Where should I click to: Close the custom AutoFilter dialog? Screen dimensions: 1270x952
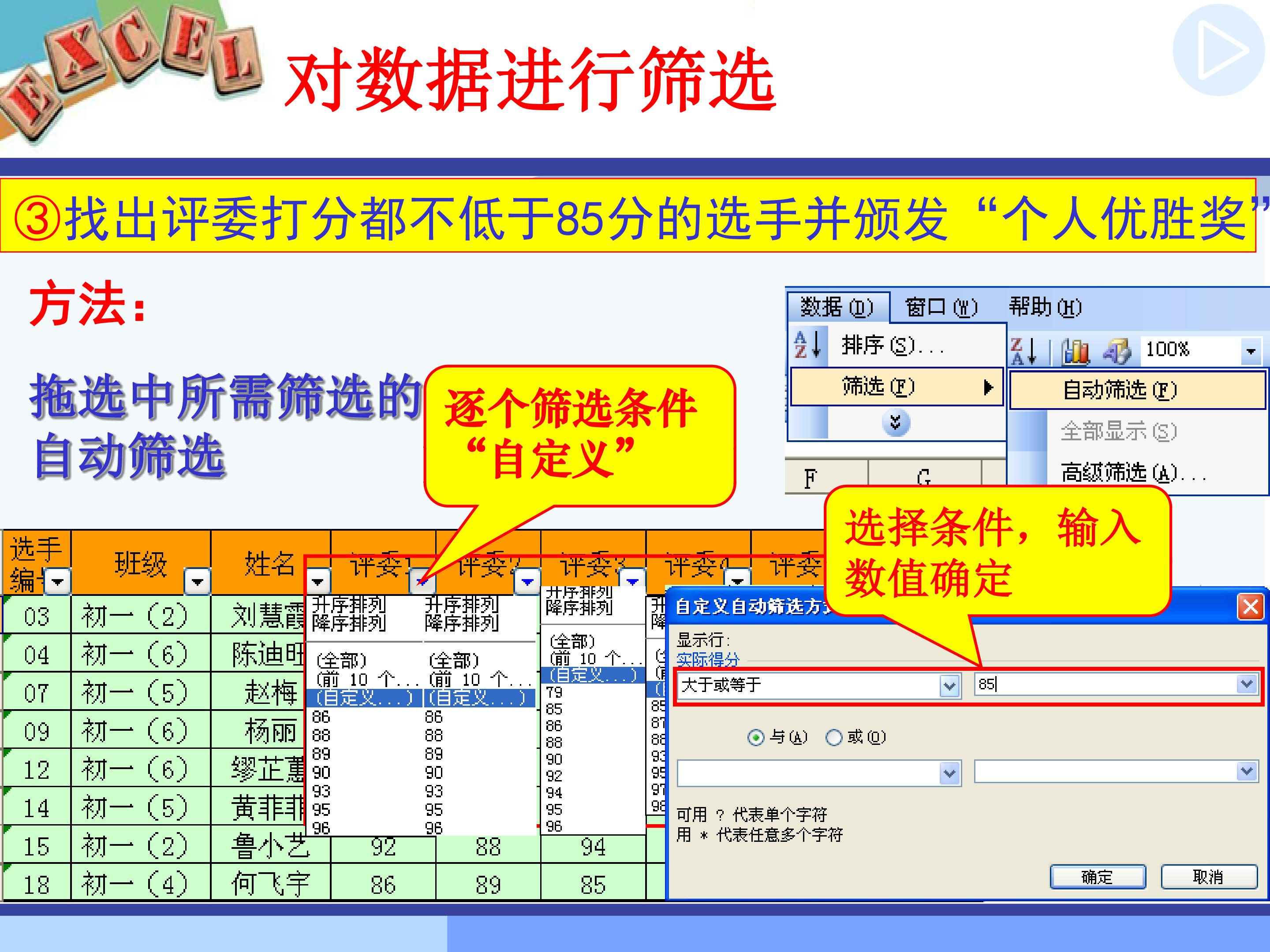[1251, 606]
